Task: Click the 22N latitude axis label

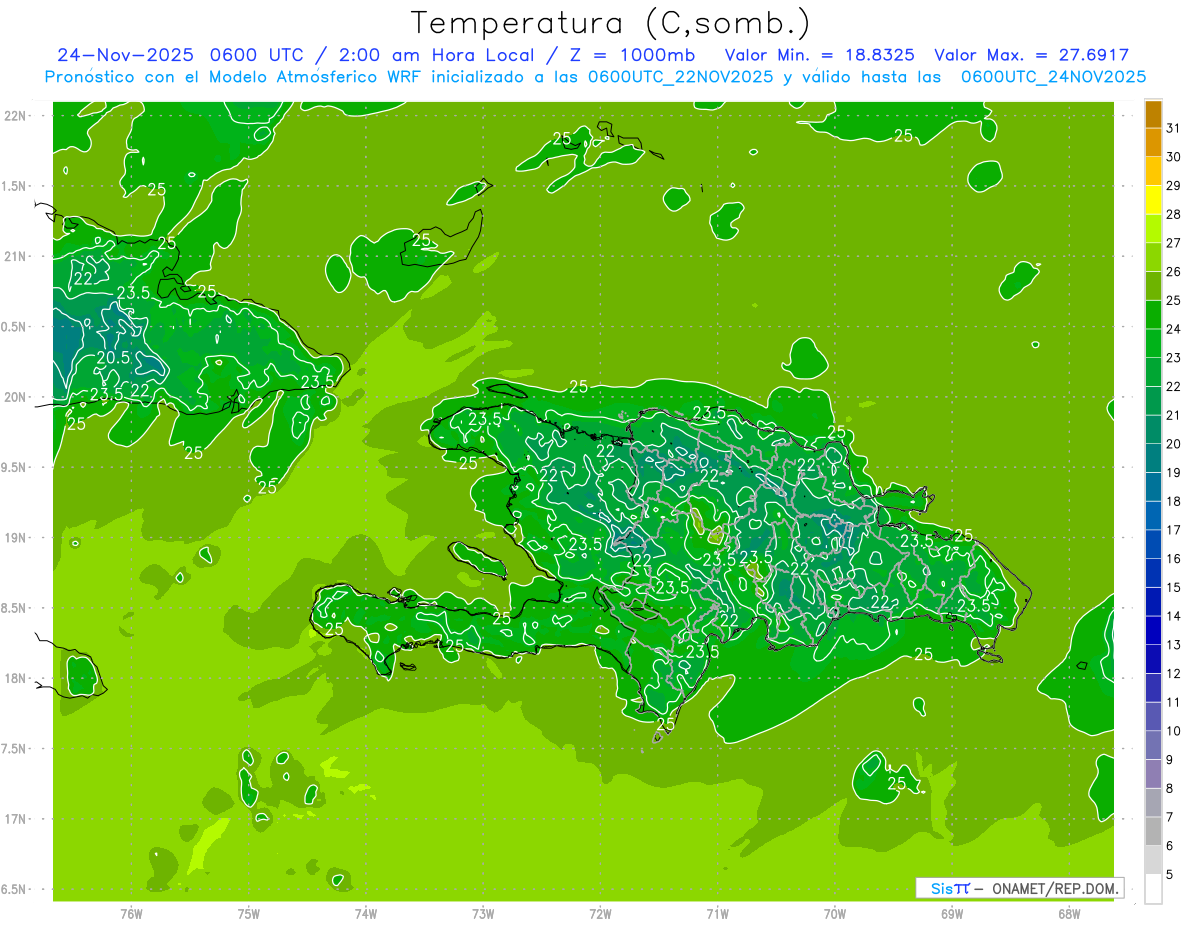Action: point(15,116)
